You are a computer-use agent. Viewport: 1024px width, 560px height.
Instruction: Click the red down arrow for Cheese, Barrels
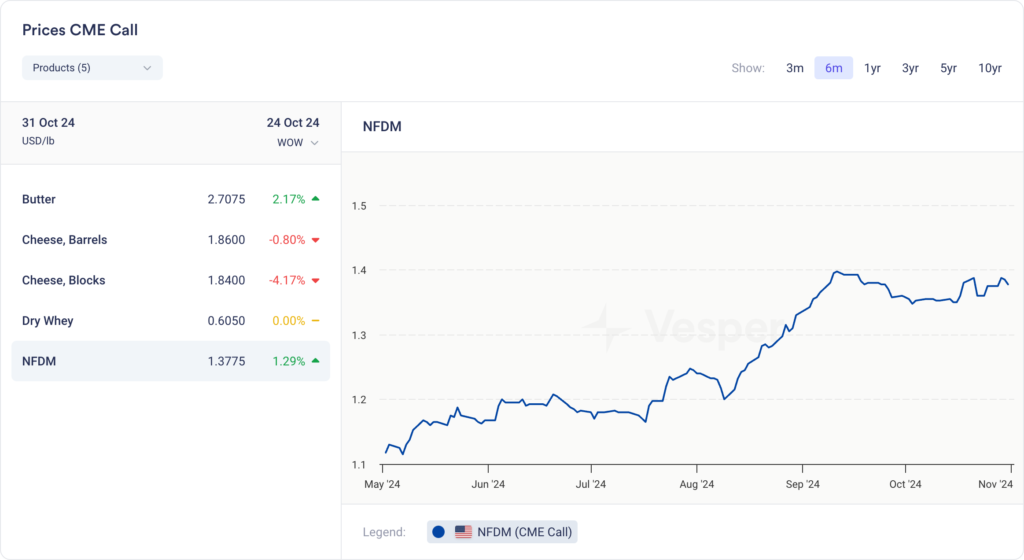[x=315, y=240]
